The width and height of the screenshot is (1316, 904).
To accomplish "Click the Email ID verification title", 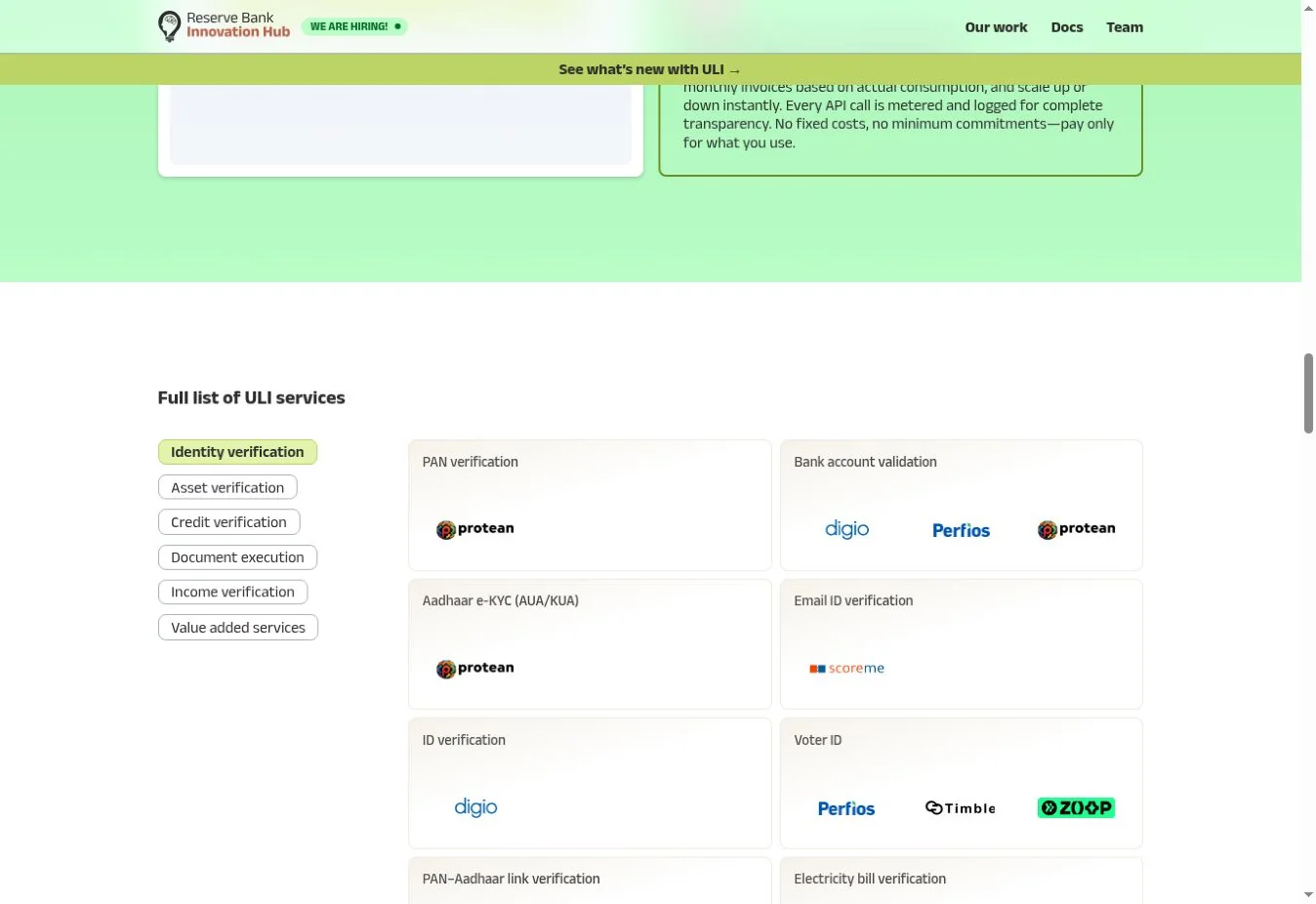I will tap(853, 600).
